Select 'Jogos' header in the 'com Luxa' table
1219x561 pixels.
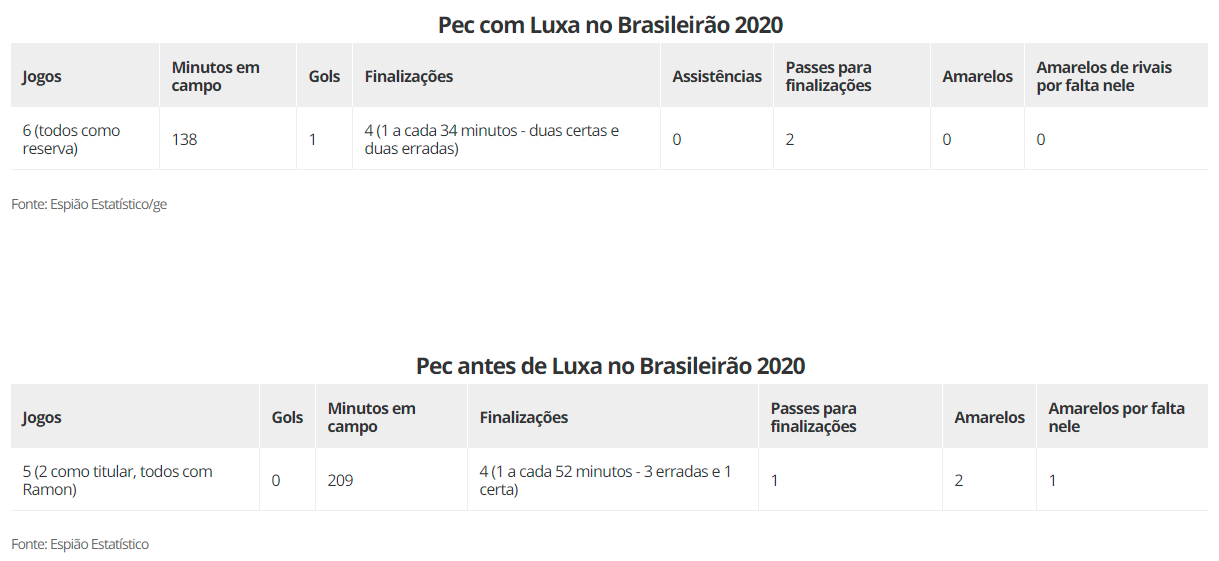(x=42, y=77)
